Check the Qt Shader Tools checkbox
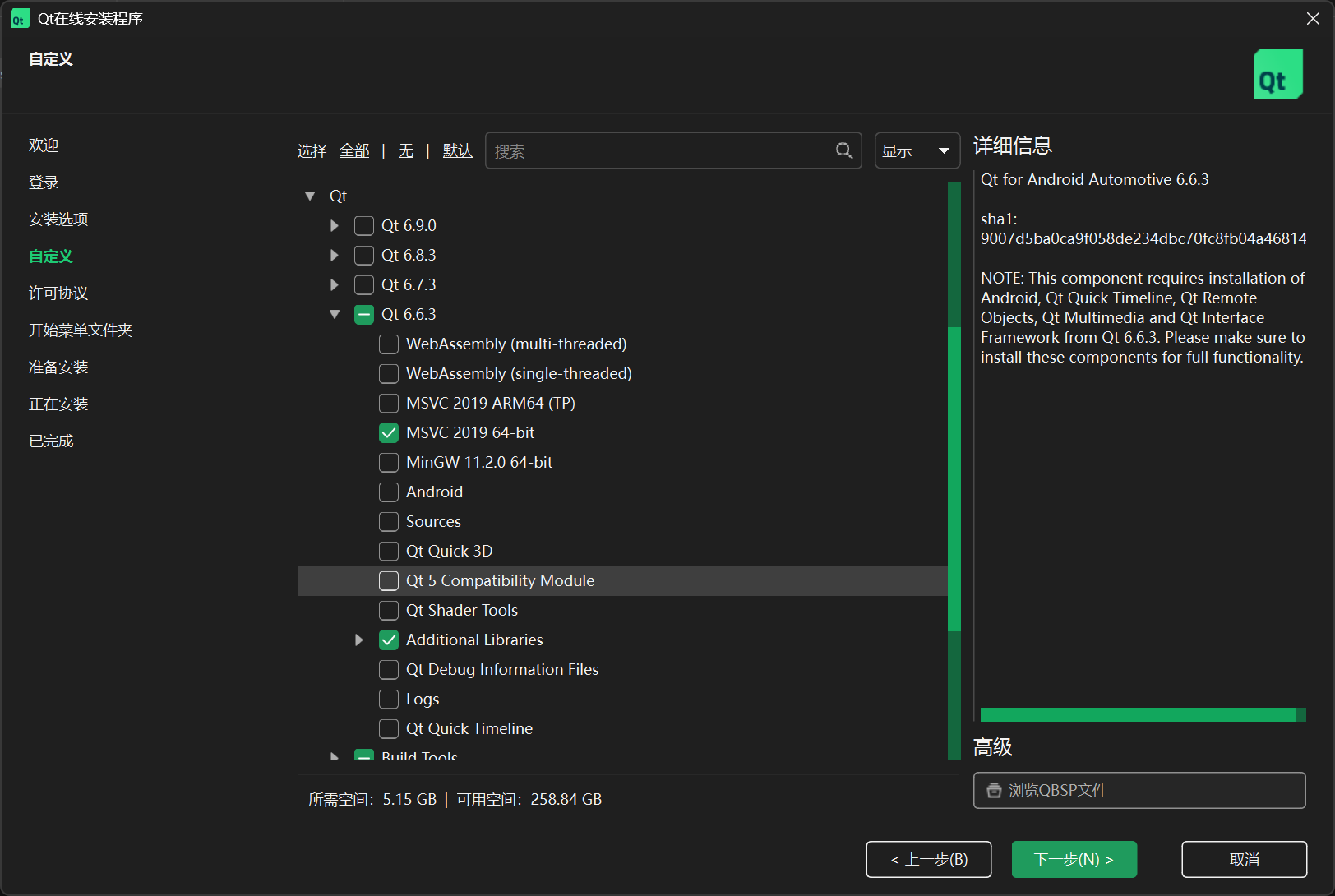Image resolution: width=1335 pixels, height=896 pixels. 389,611
